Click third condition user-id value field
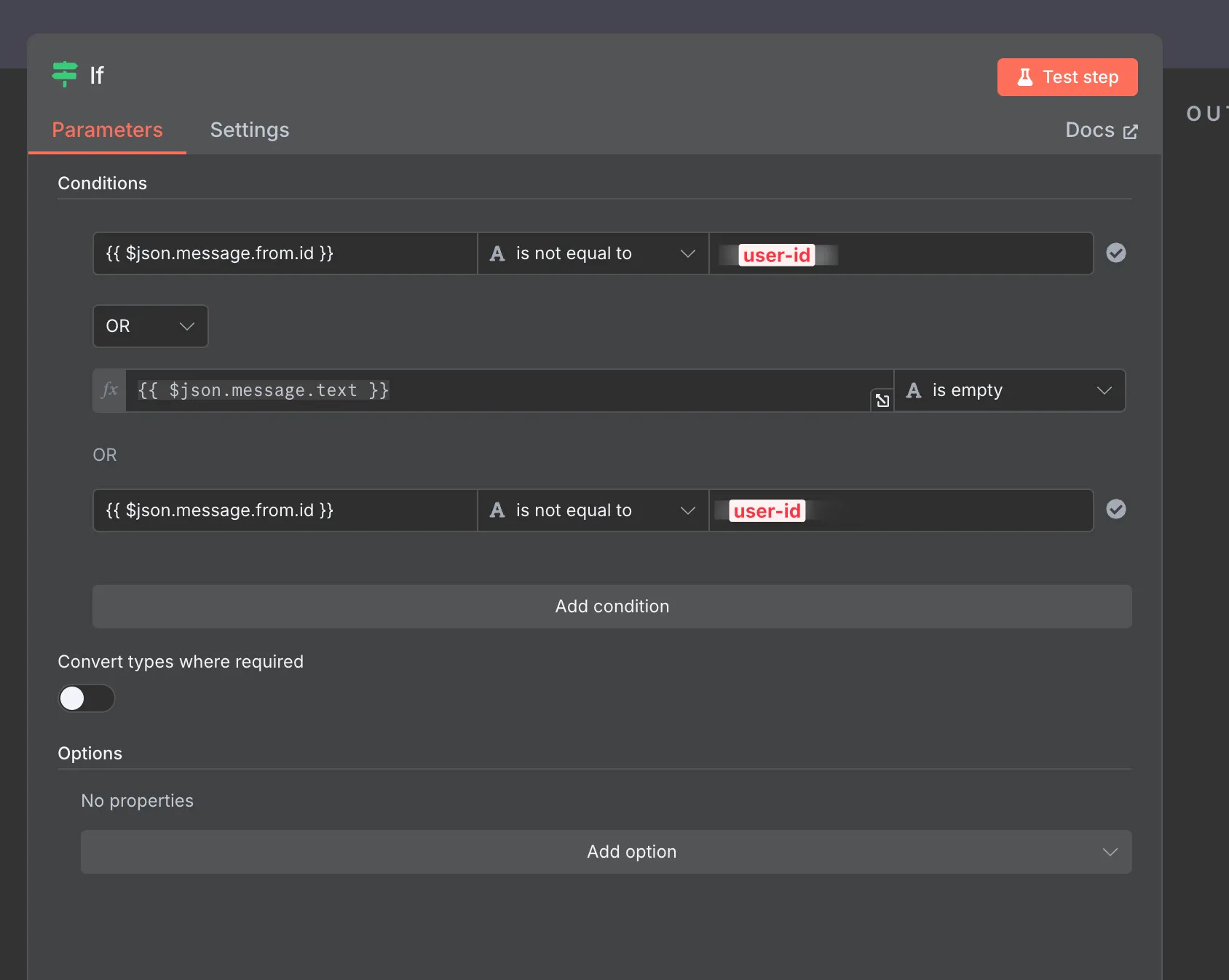This screenshot has width=1229, height=980. coord(901,510)
